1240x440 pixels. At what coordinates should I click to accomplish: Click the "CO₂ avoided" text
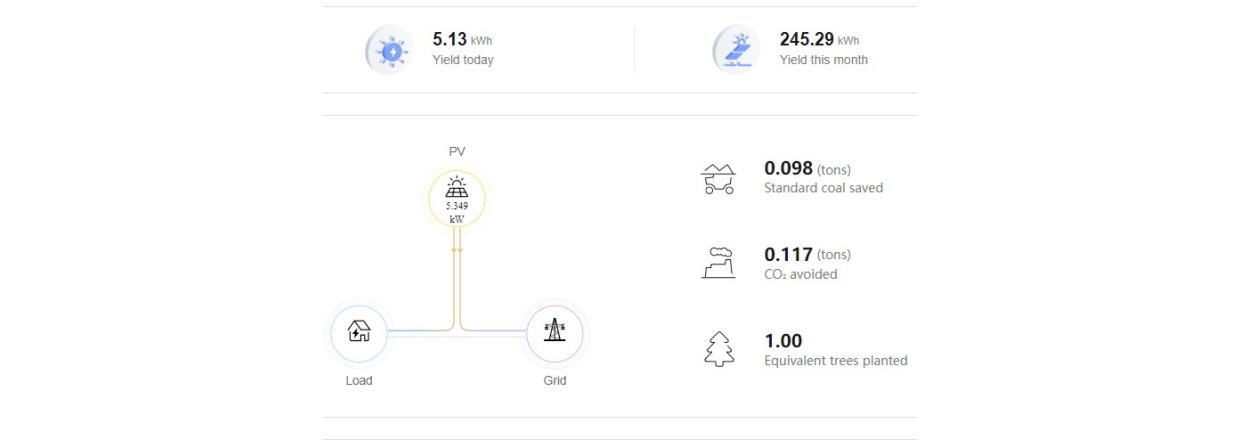(x=800, y=274)
